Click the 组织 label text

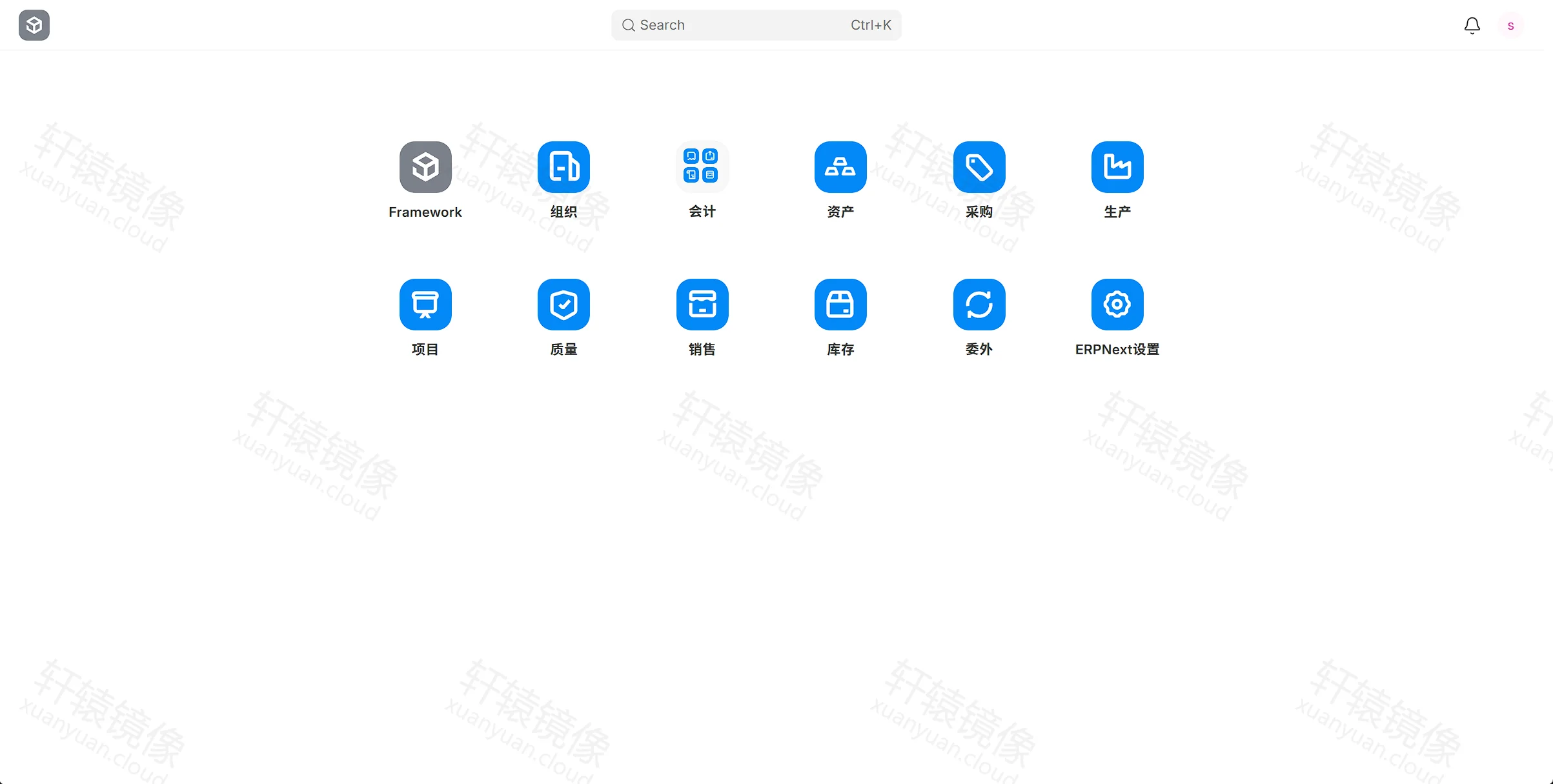(563, 212)
